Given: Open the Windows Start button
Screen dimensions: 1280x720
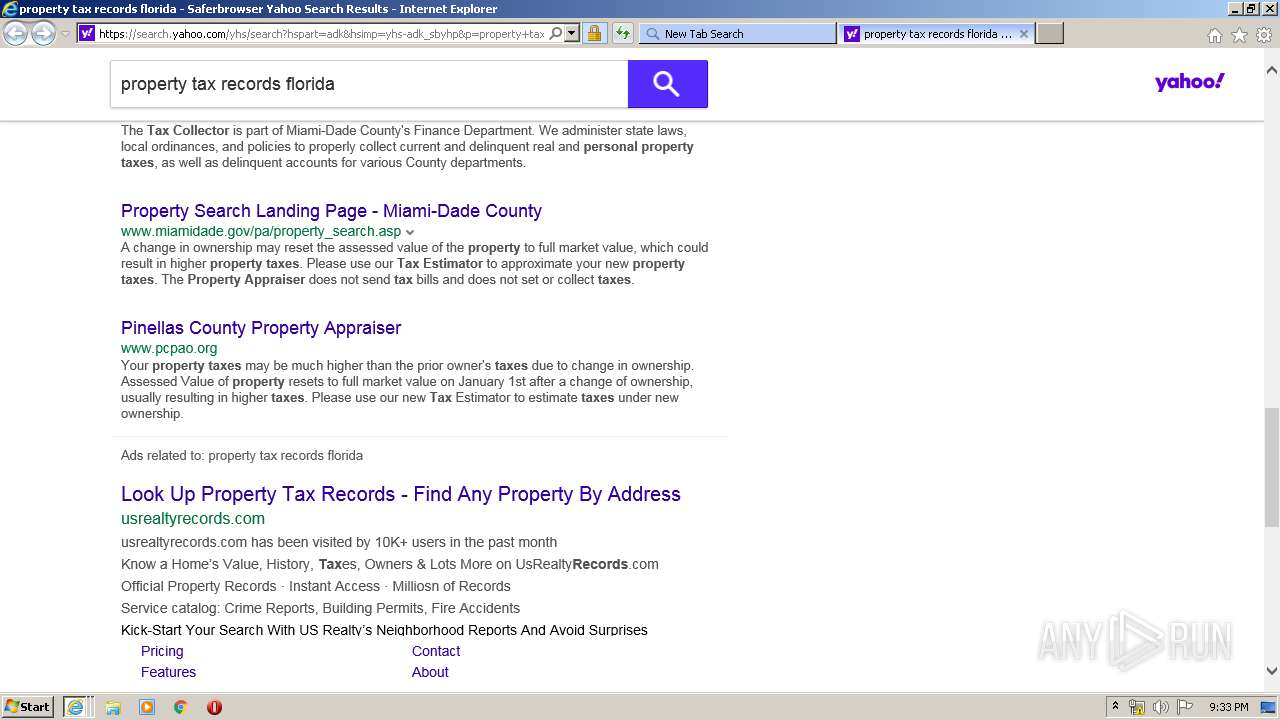Looking at the screenshot, I should (28, 706).
